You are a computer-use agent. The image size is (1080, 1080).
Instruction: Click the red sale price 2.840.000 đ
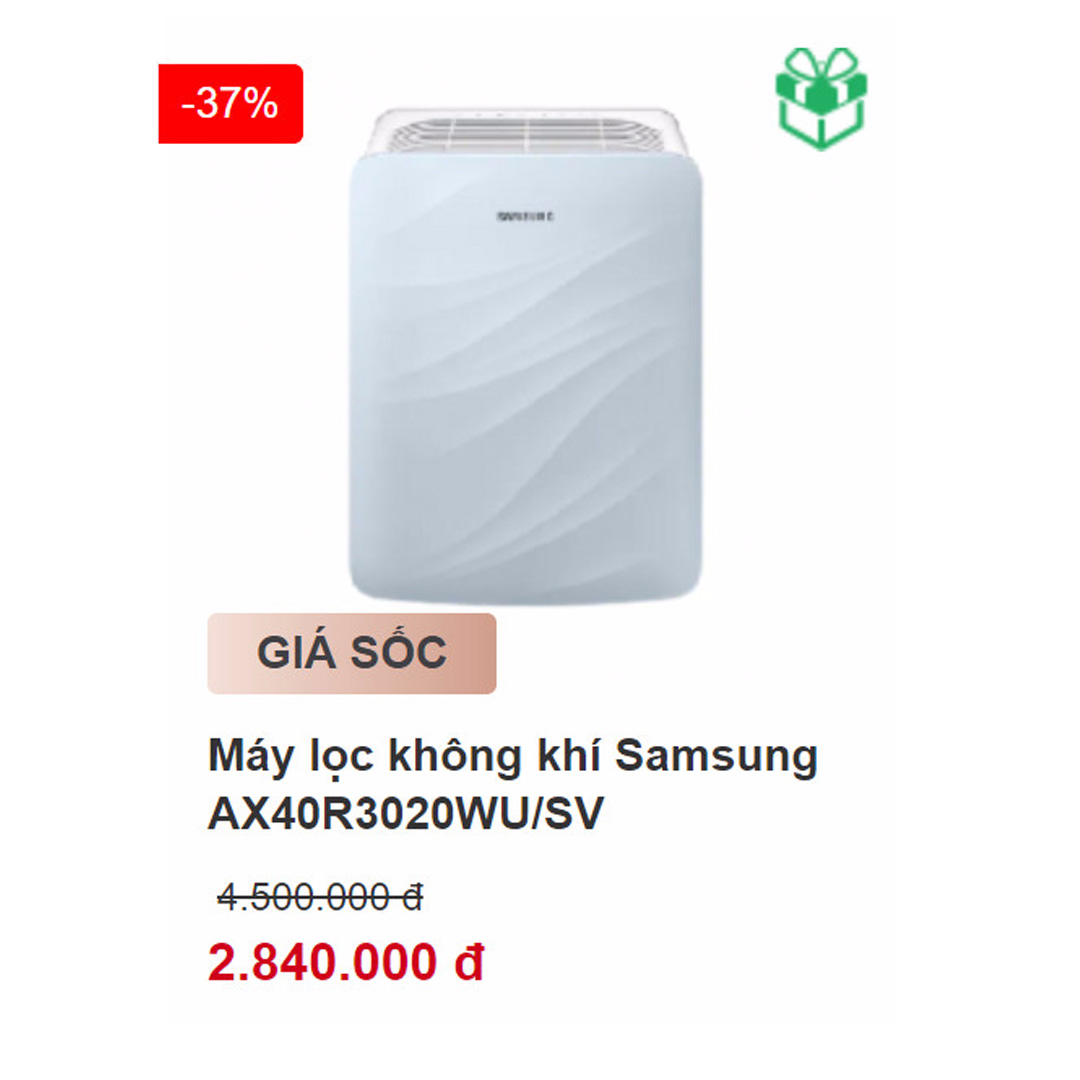coord(346,962)
